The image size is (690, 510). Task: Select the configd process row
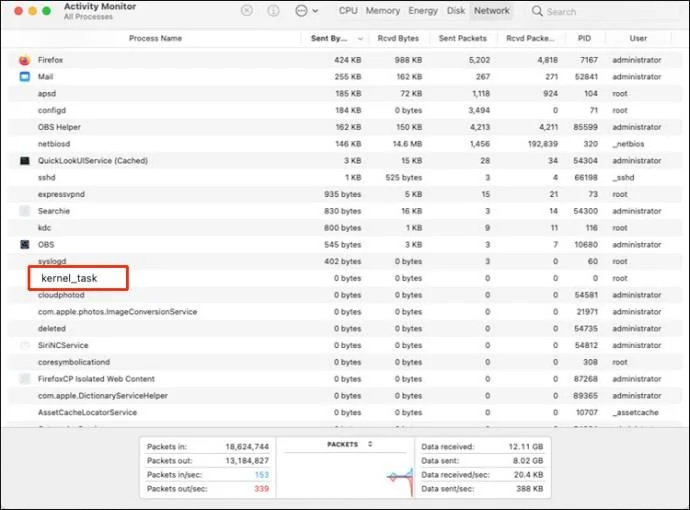coord(345,110)
